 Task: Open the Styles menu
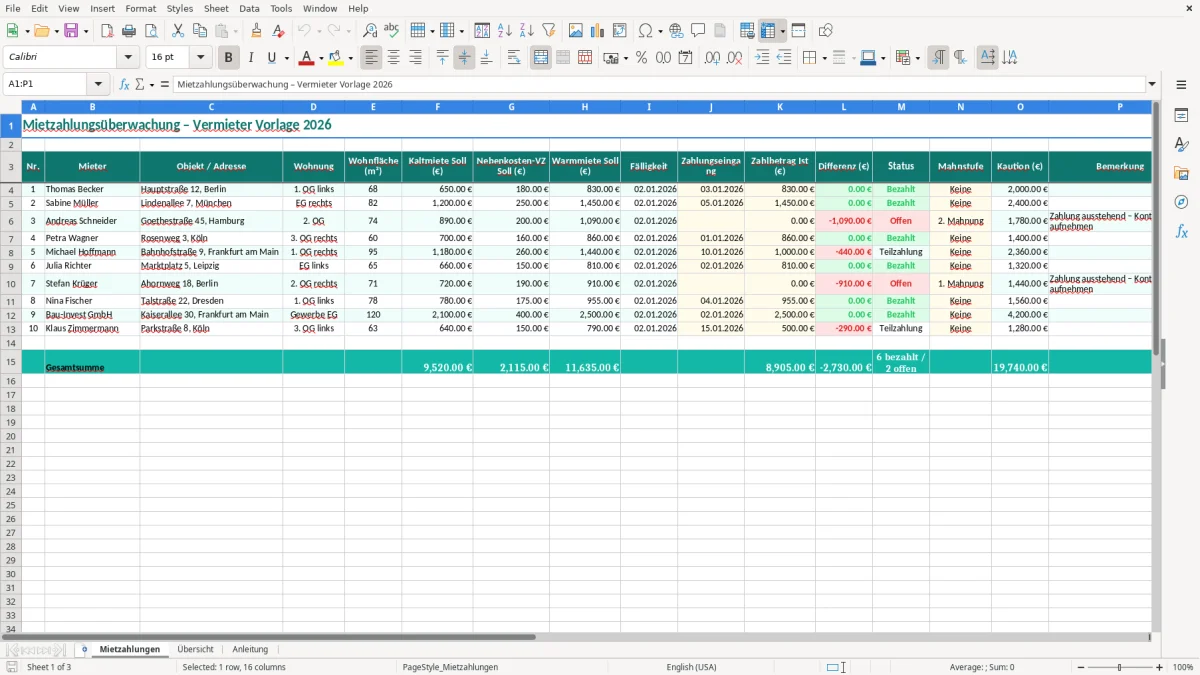point(180,8)
